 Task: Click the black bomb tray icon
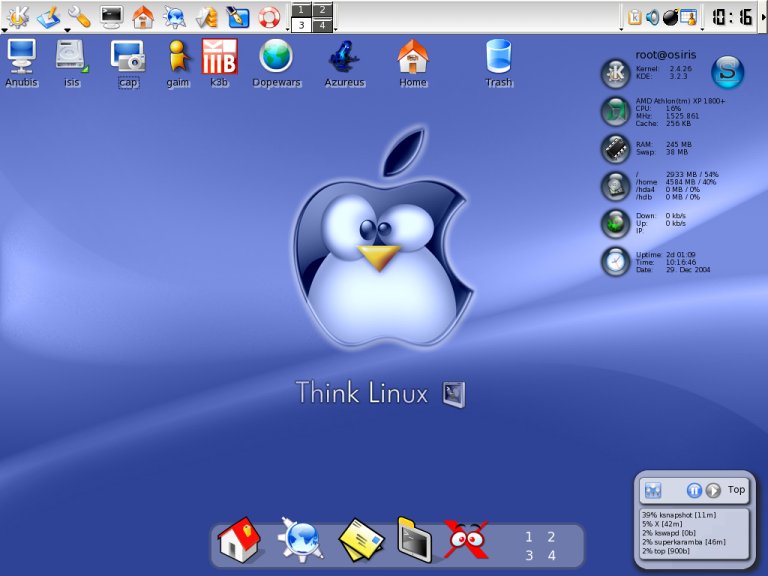coord(670,18)
